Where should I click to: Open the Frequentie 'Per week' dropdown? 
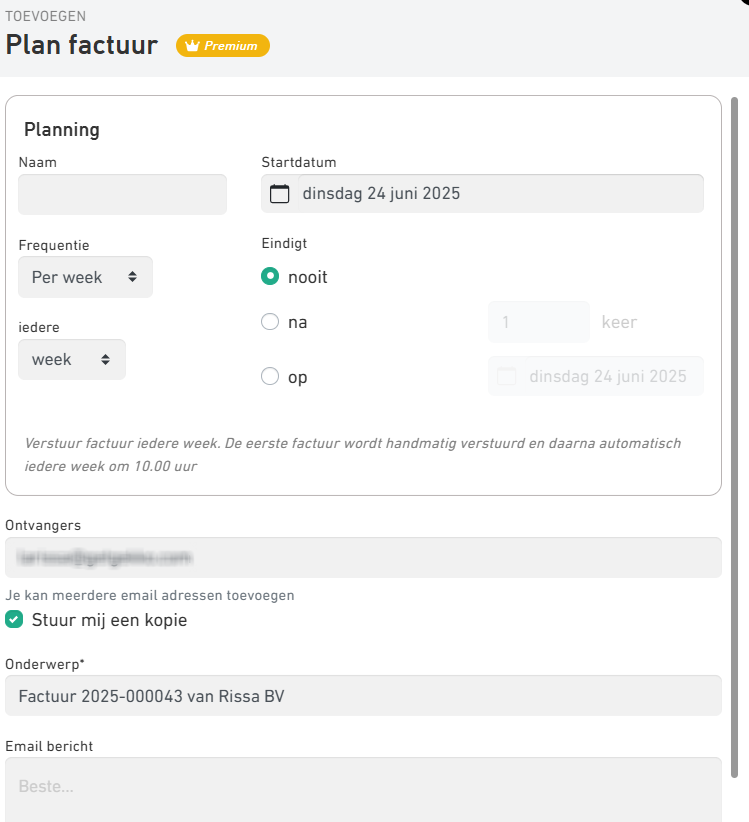click(x=85, y=277)
